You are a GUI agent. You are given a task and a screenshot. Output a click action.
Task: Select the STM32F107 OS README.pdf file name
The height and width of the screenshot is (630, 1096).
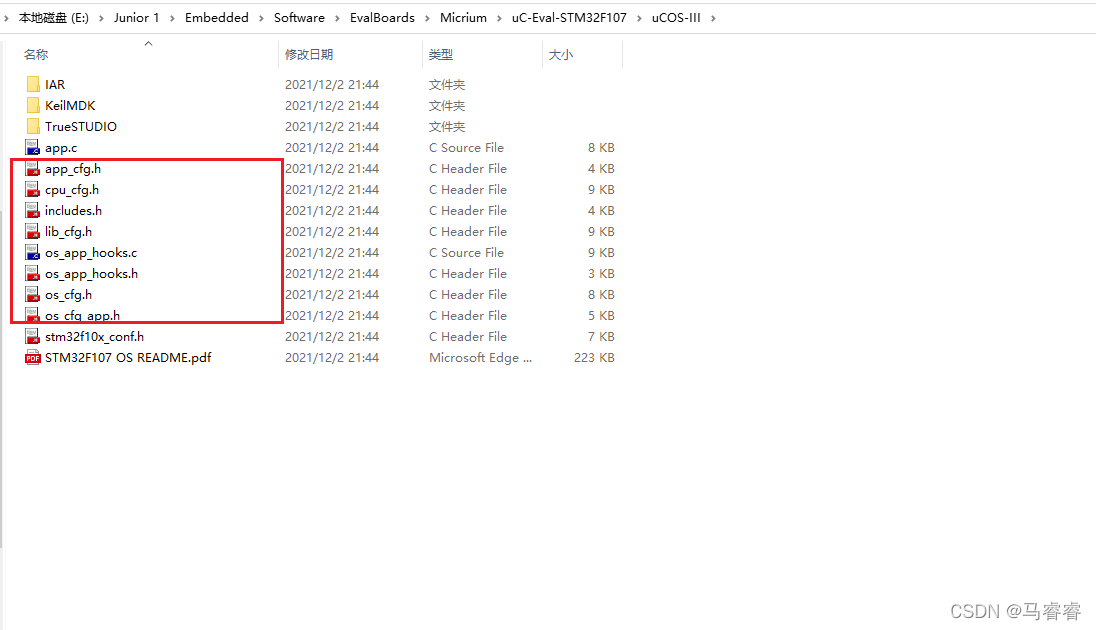pos(128,357)
